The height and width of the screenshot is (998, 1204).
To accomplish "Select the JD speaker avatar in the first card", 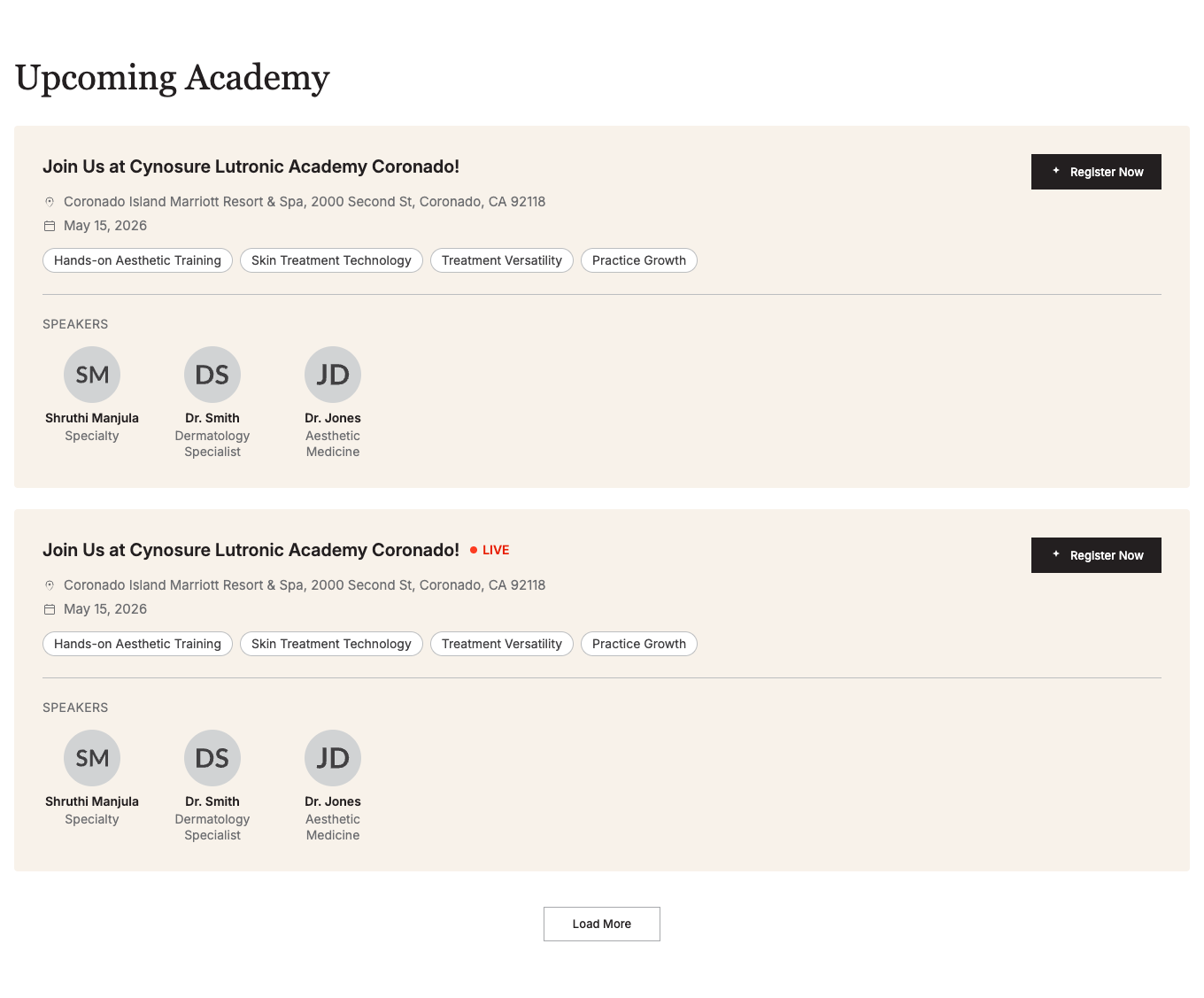I will (x=333, y=375).
